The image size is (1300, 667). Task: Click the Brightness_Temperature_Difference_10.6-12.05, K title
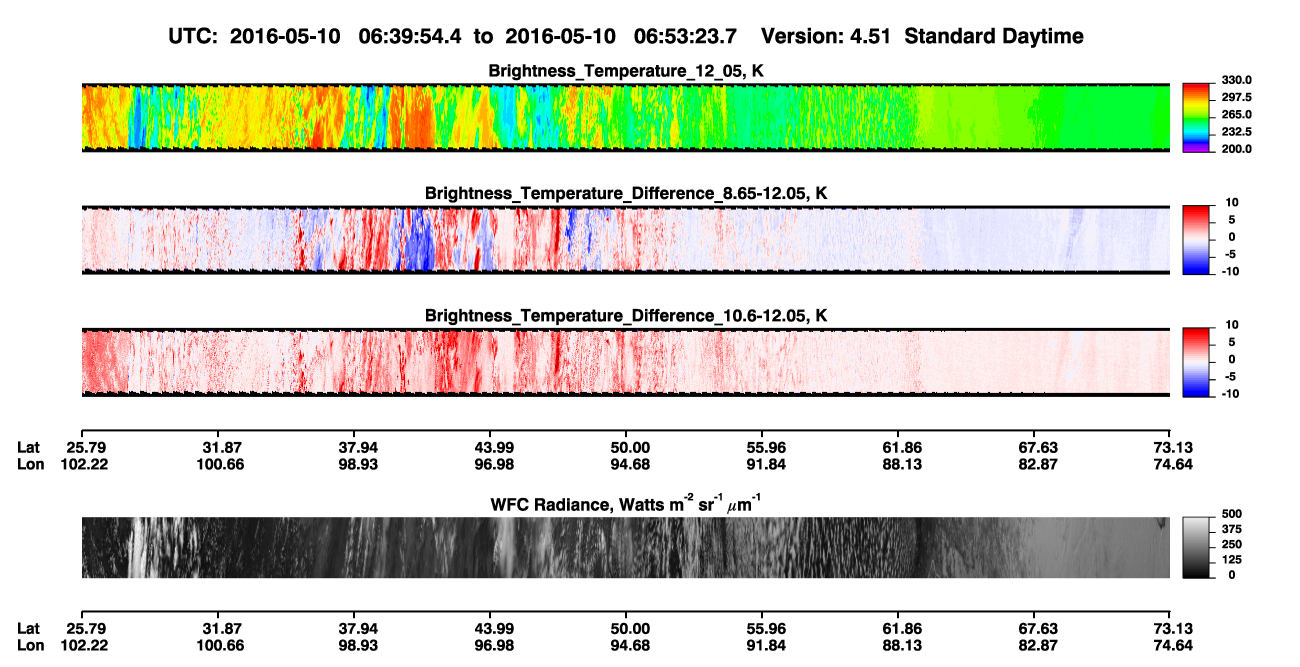click(625, 315)
